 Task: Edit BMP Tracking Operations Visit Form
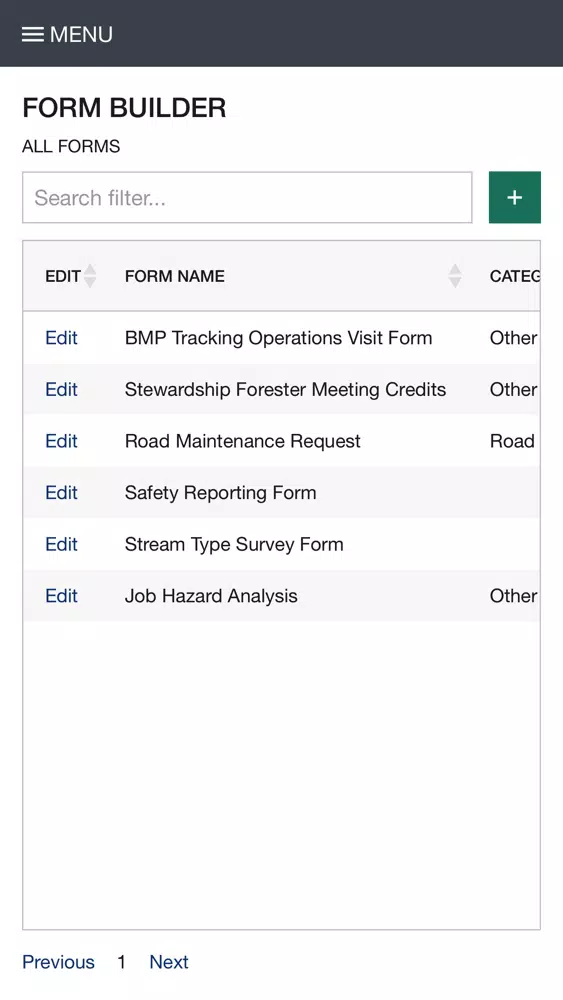point(61,338)
